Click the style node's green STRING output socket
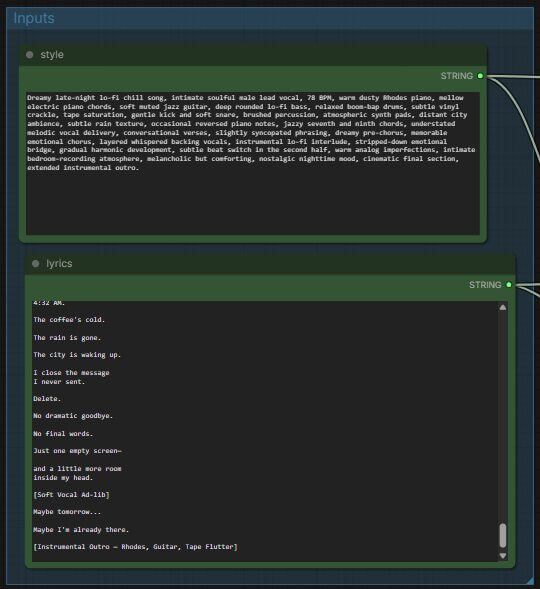This screenshot has height=589, width=540. point(480,76)
